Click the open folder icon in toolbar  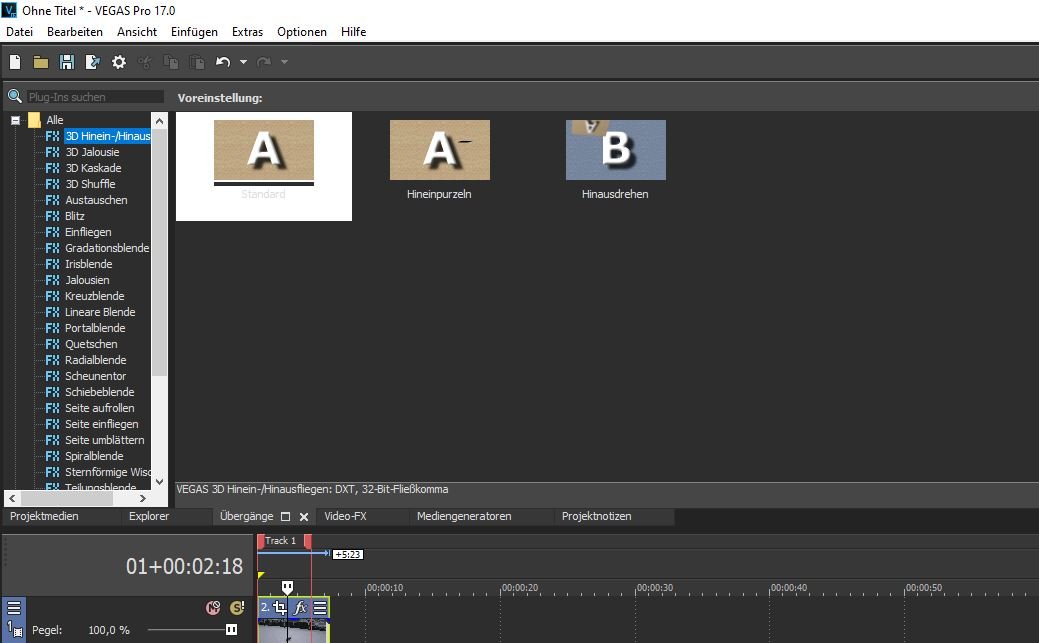click(41, 62)
